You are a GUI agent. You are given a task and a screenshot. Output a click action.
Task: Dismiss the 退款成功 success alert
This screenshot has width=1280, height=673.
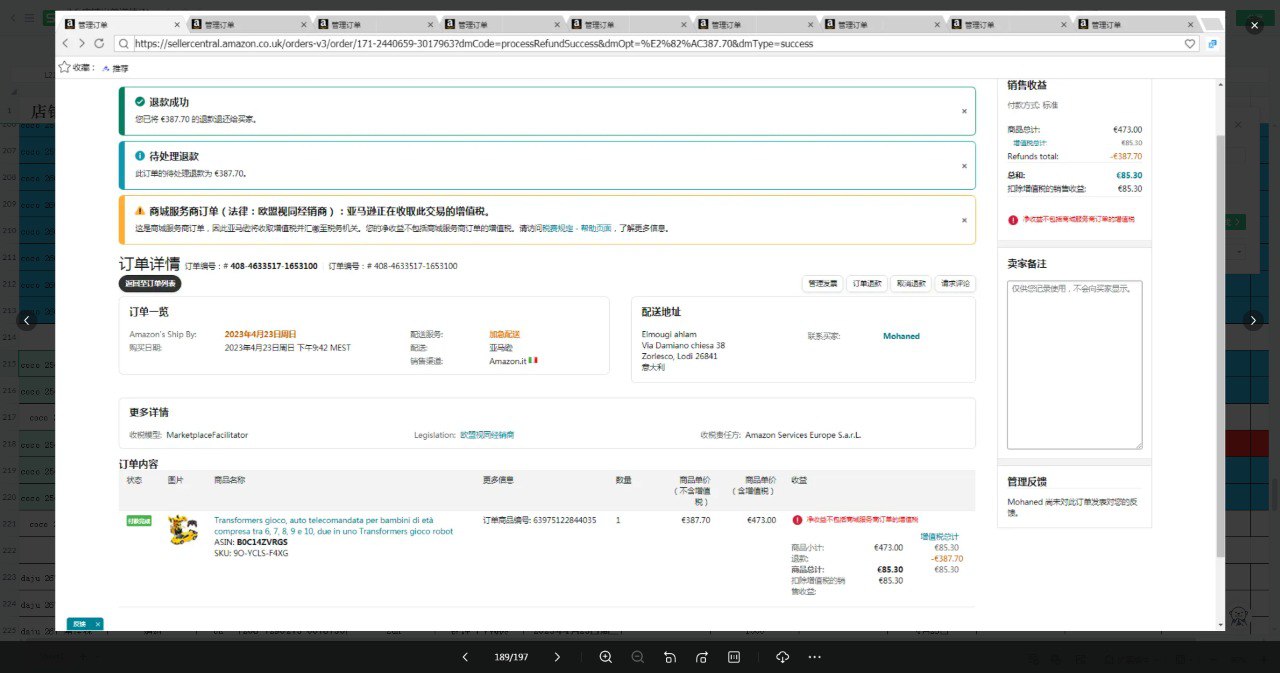pyautogui.click(x=964, y=111)
